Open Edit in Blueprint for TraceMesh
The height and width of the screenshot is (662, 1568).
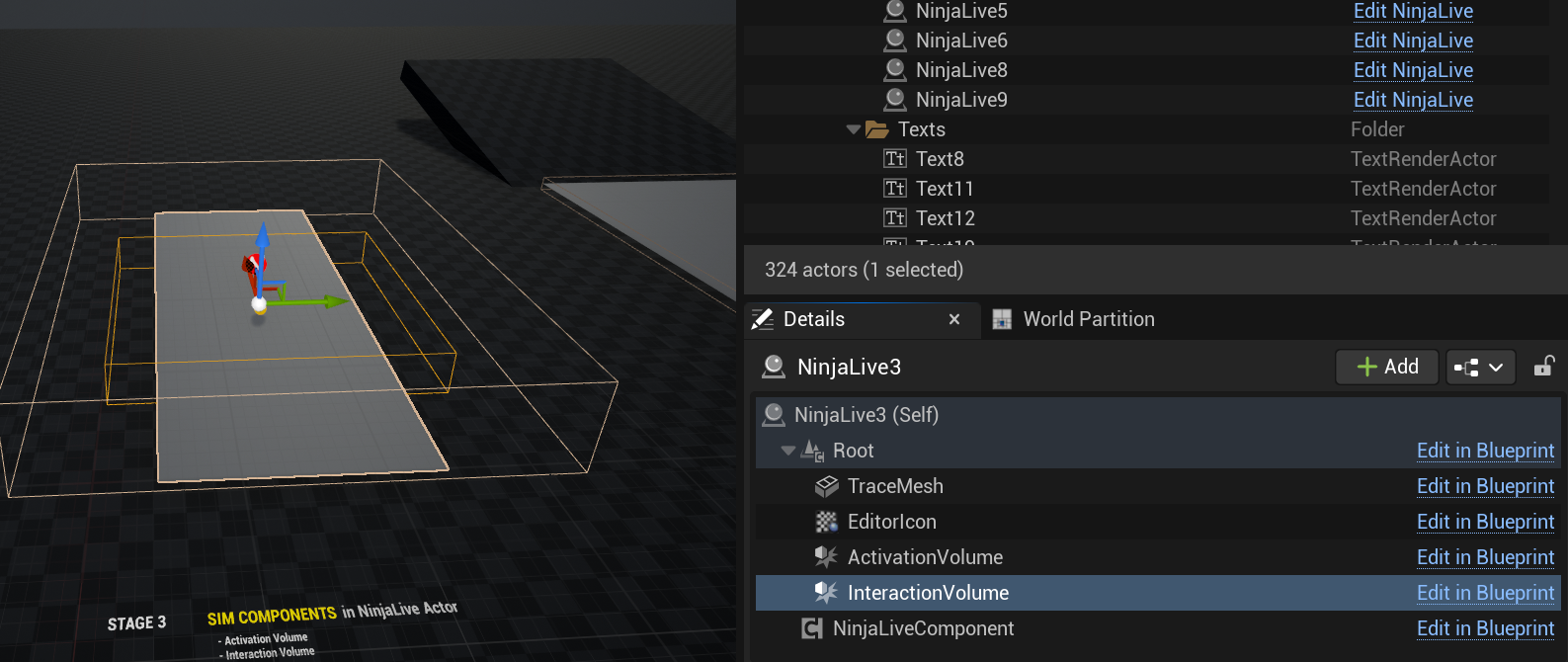1485,486
